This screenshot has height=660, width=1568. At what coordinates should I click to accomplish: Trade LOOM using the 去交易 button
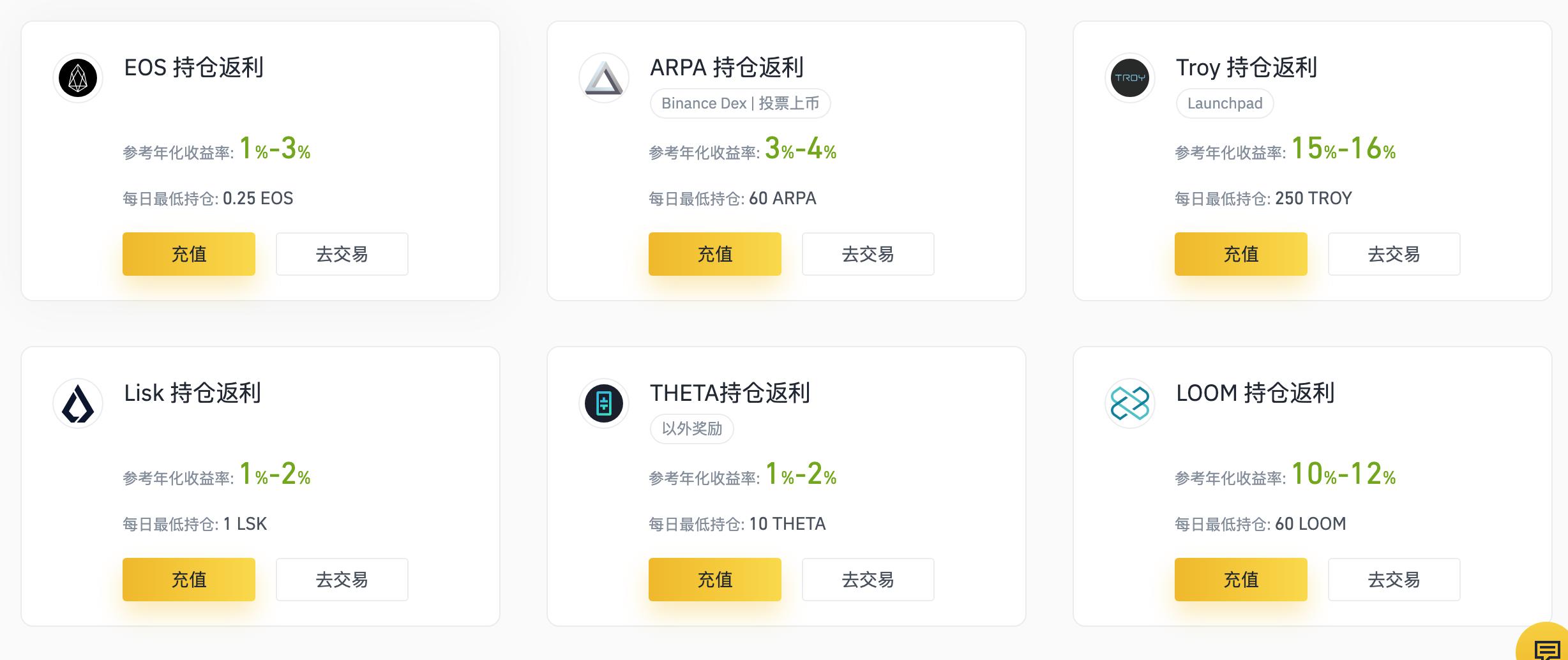pyautogui.click(x=1394, y=580)
